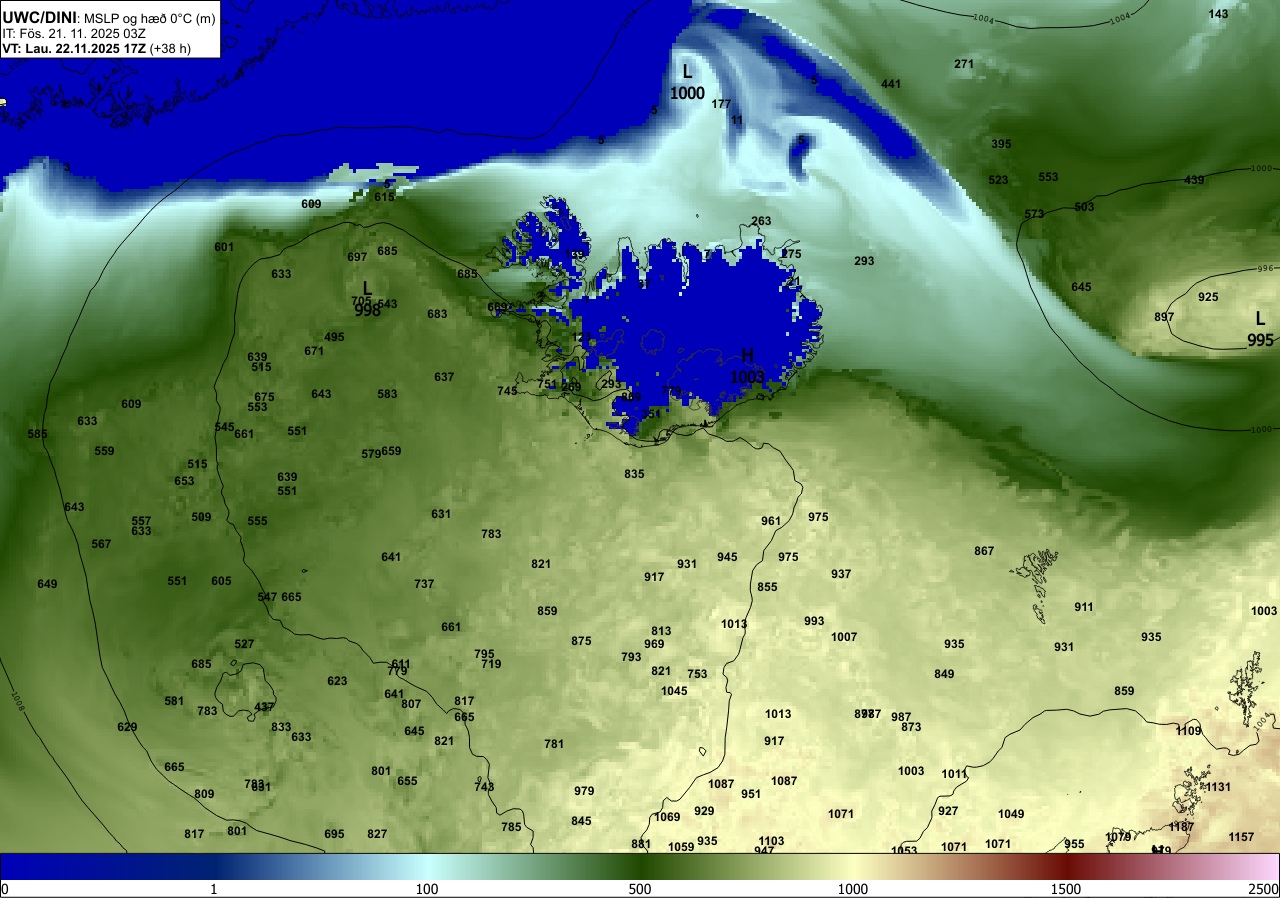Click the freezing level value 737

pyautogui.click(x=424, y=584)
